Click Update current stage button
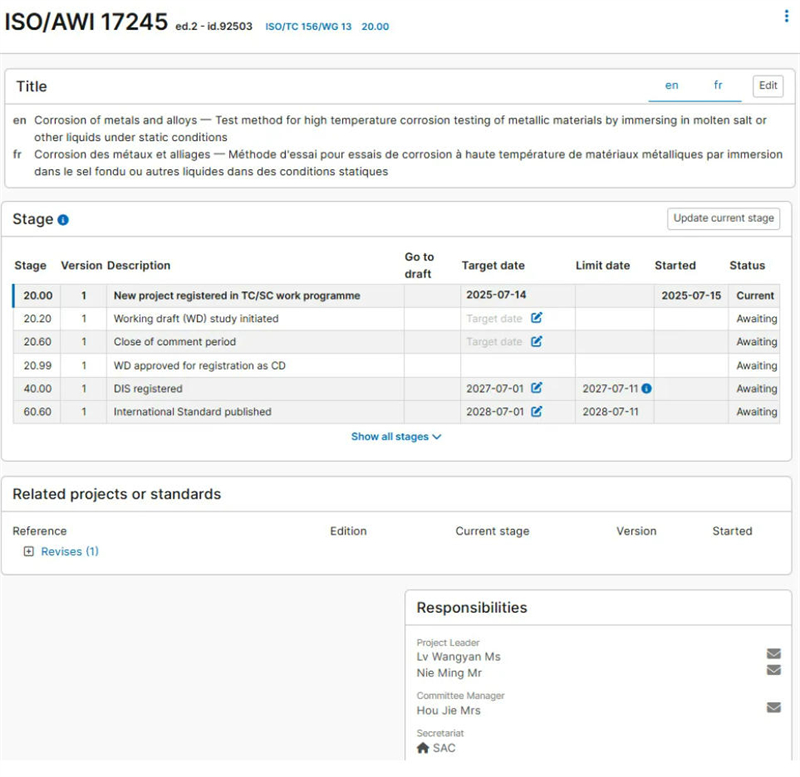The width and height of the screenshot is (800, 777). tap(723, 218)
